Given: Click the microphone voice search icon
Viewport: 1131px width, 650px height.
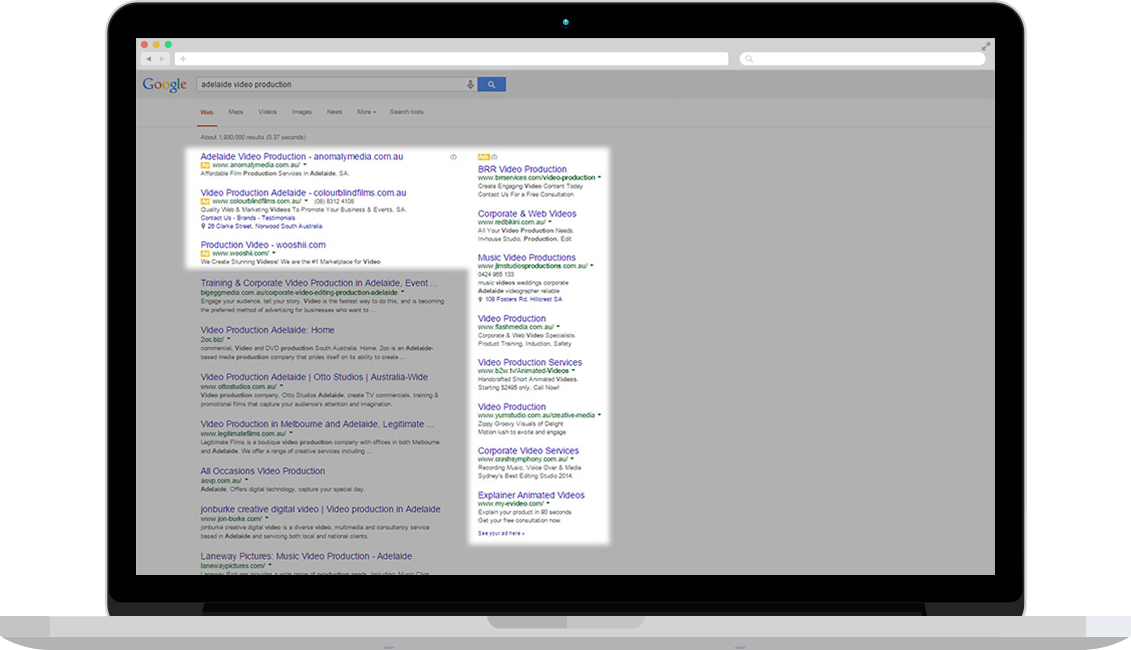Looking at the screenshot, I should click(470, 84).
